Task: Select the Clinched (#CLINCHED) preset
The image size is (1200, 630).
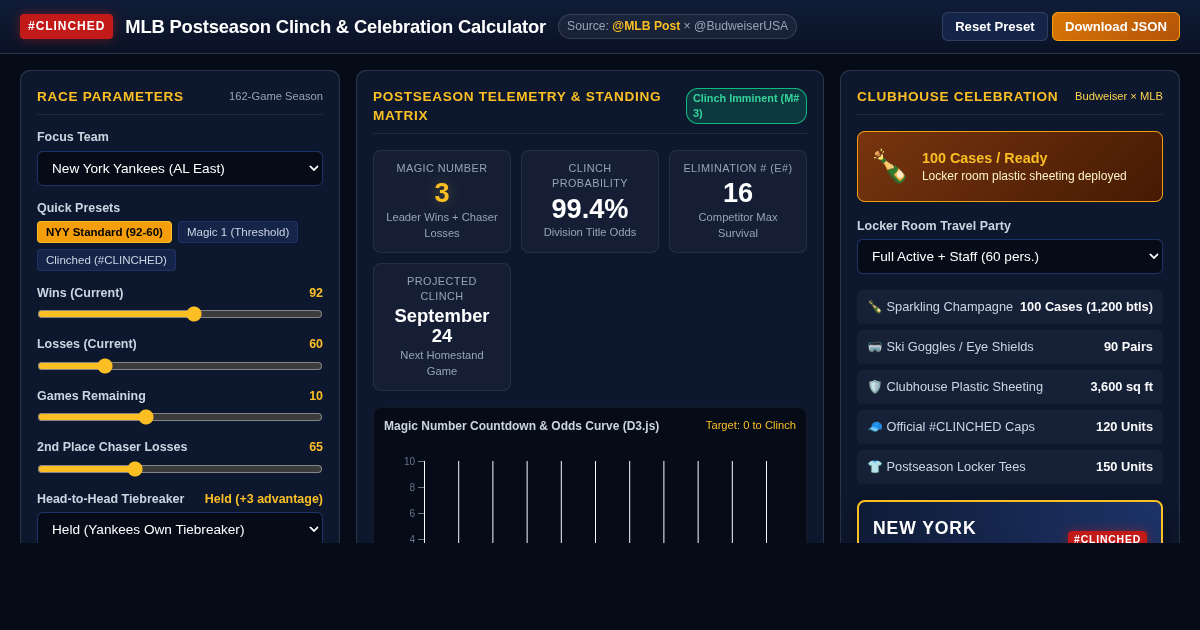Action: click(x=106, y=260)
